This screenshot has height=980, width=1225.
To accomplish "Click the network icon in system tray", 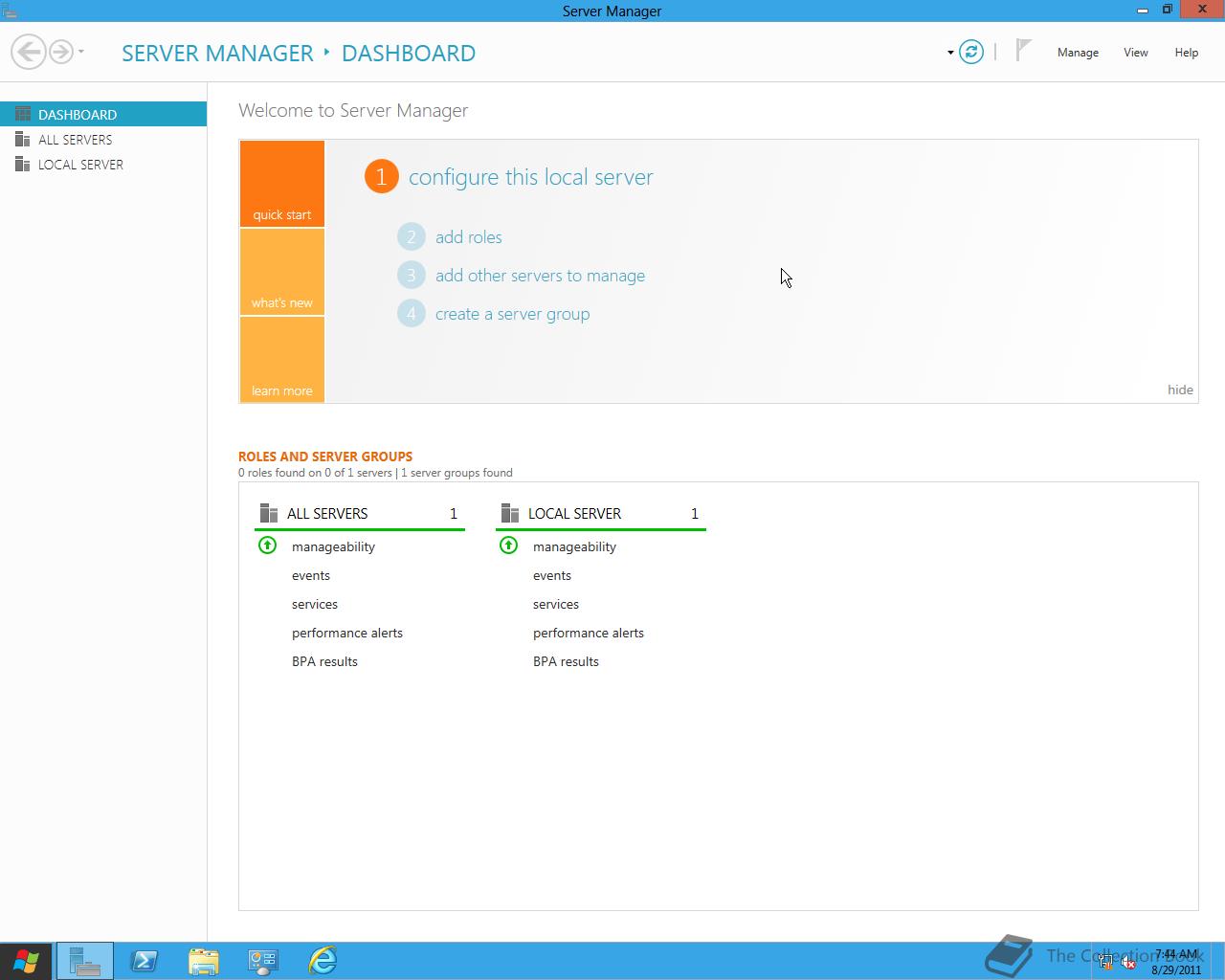I will (x=1106, y=964).
